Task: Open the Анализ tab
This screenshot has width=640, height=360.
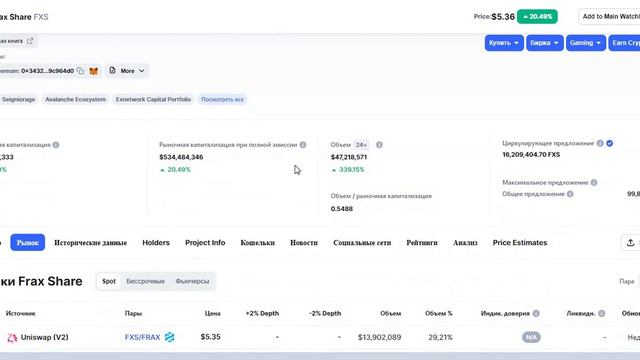Action: tap(465, 243)
